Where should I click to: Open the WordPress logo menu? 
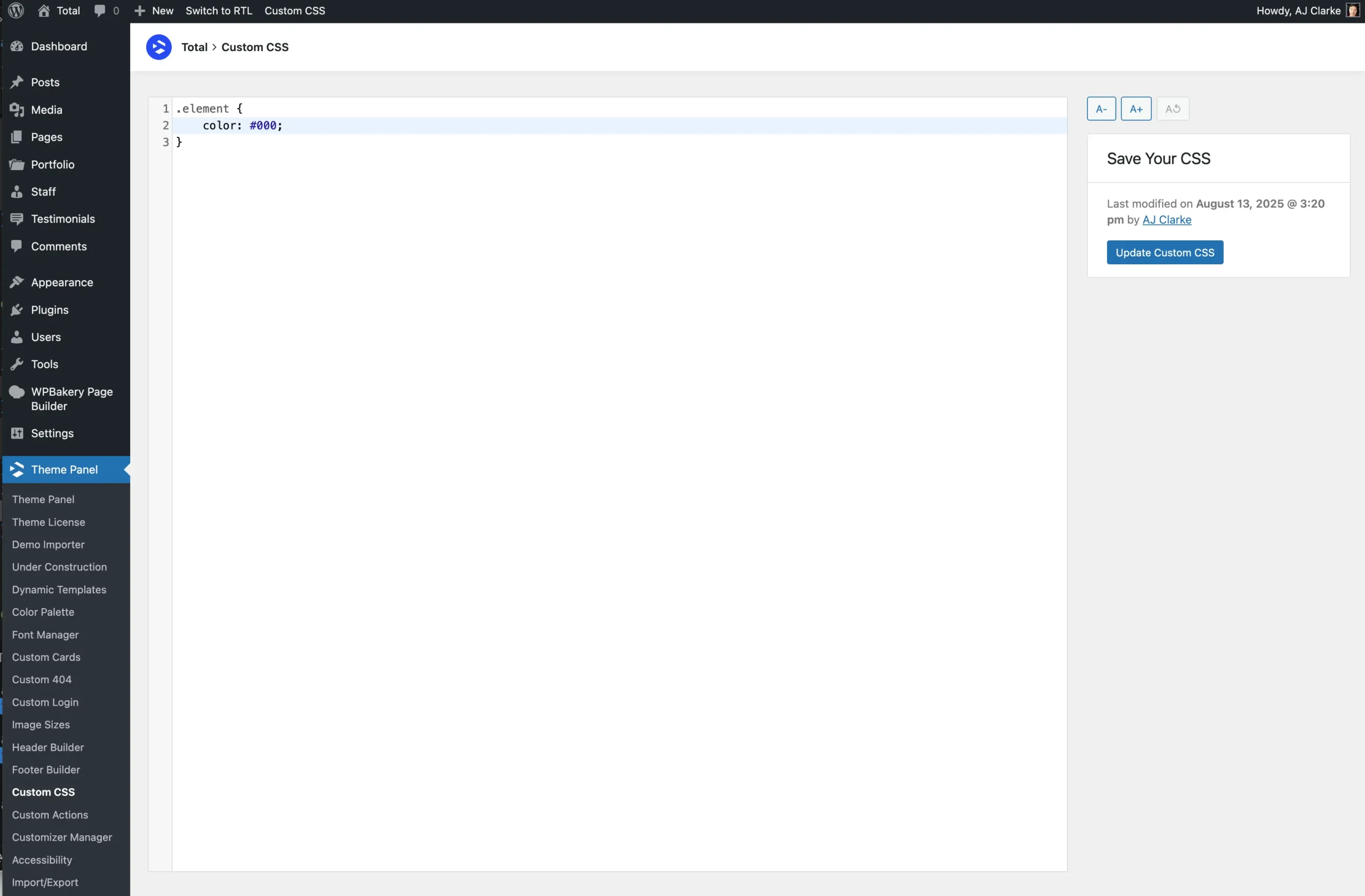pos(15,10)
